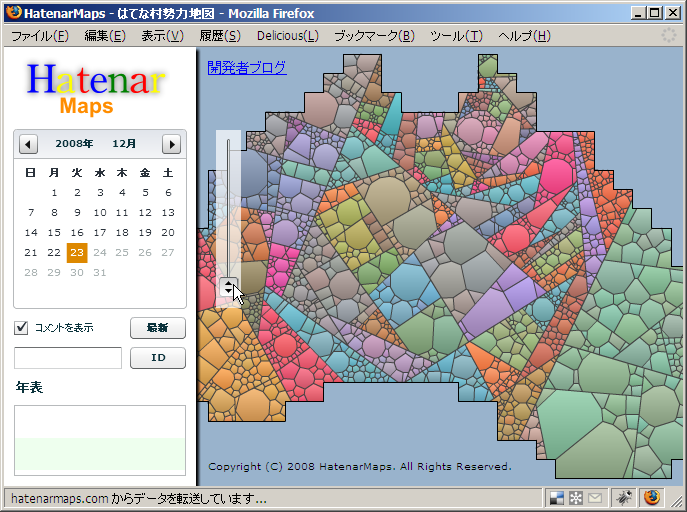The width and height of the screenshot is (687, 512).
Task: Go to previous month in calendar
Action: pyautogui.click(x=28, y=144)
